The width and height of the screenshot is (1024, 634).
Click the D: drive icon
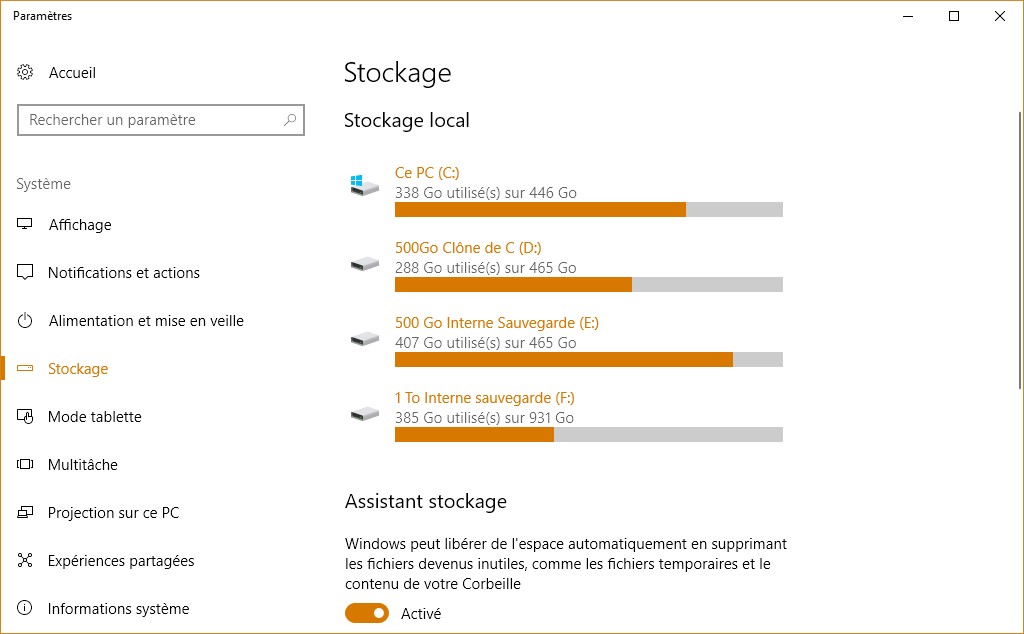[x=364, y=263]
